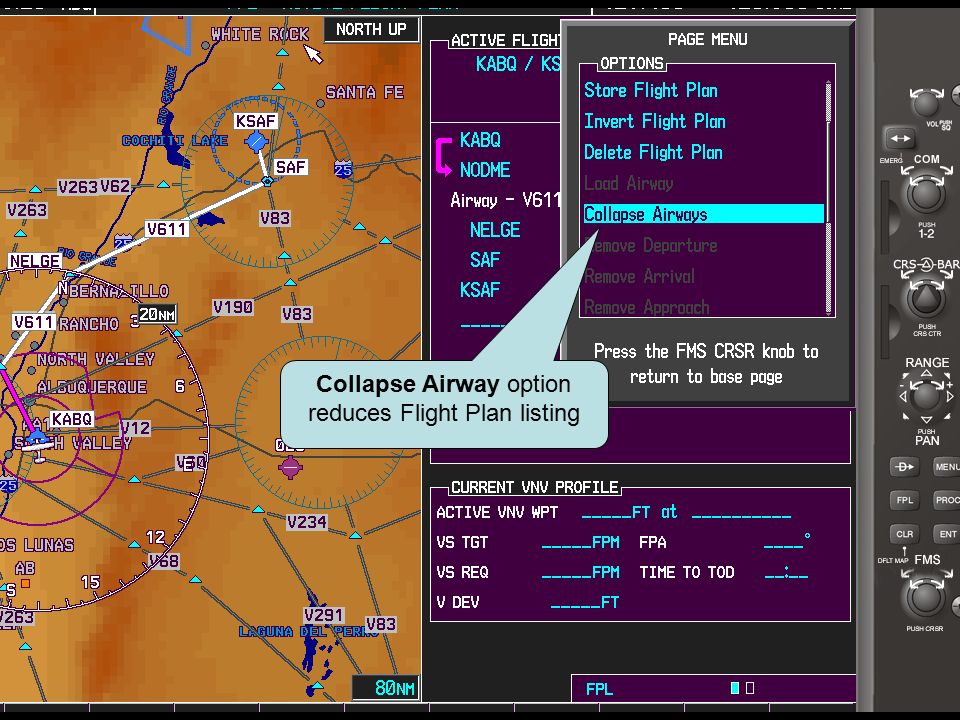
Task: Click the MENU key
Action: pos(946,467)
